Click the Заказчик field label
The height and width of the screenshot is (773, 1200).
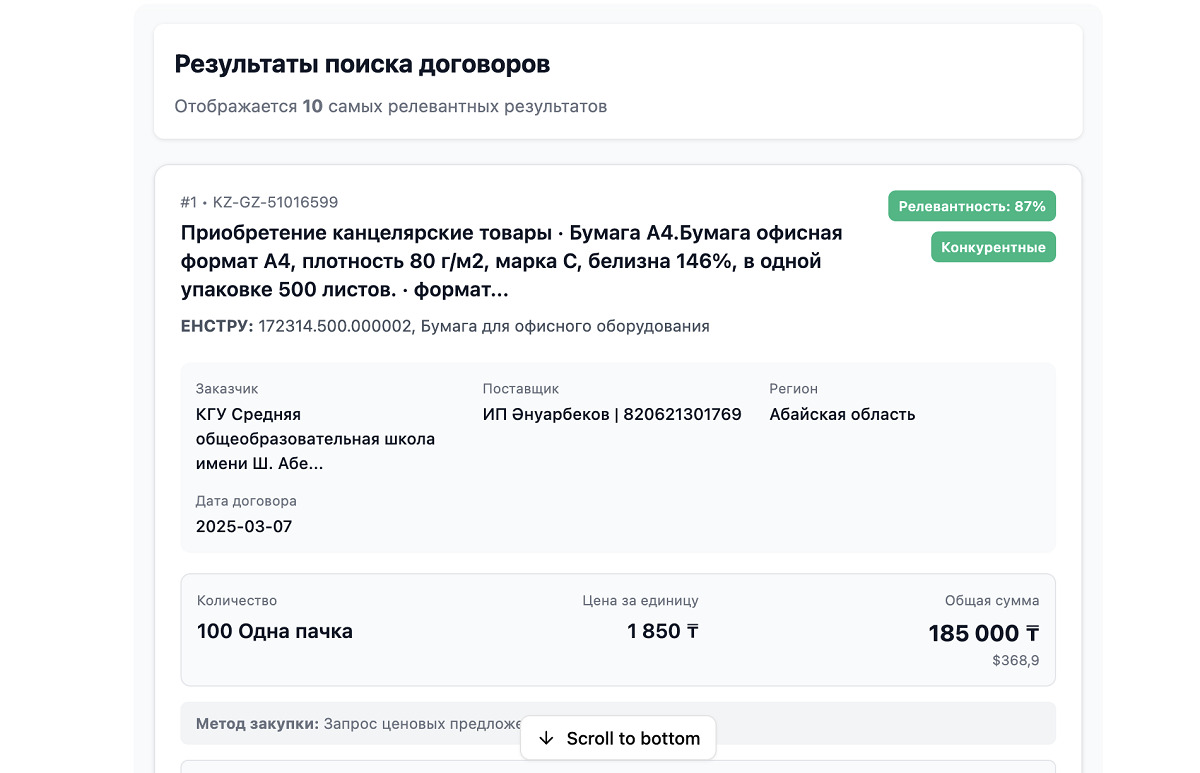[x=227, y=389]
